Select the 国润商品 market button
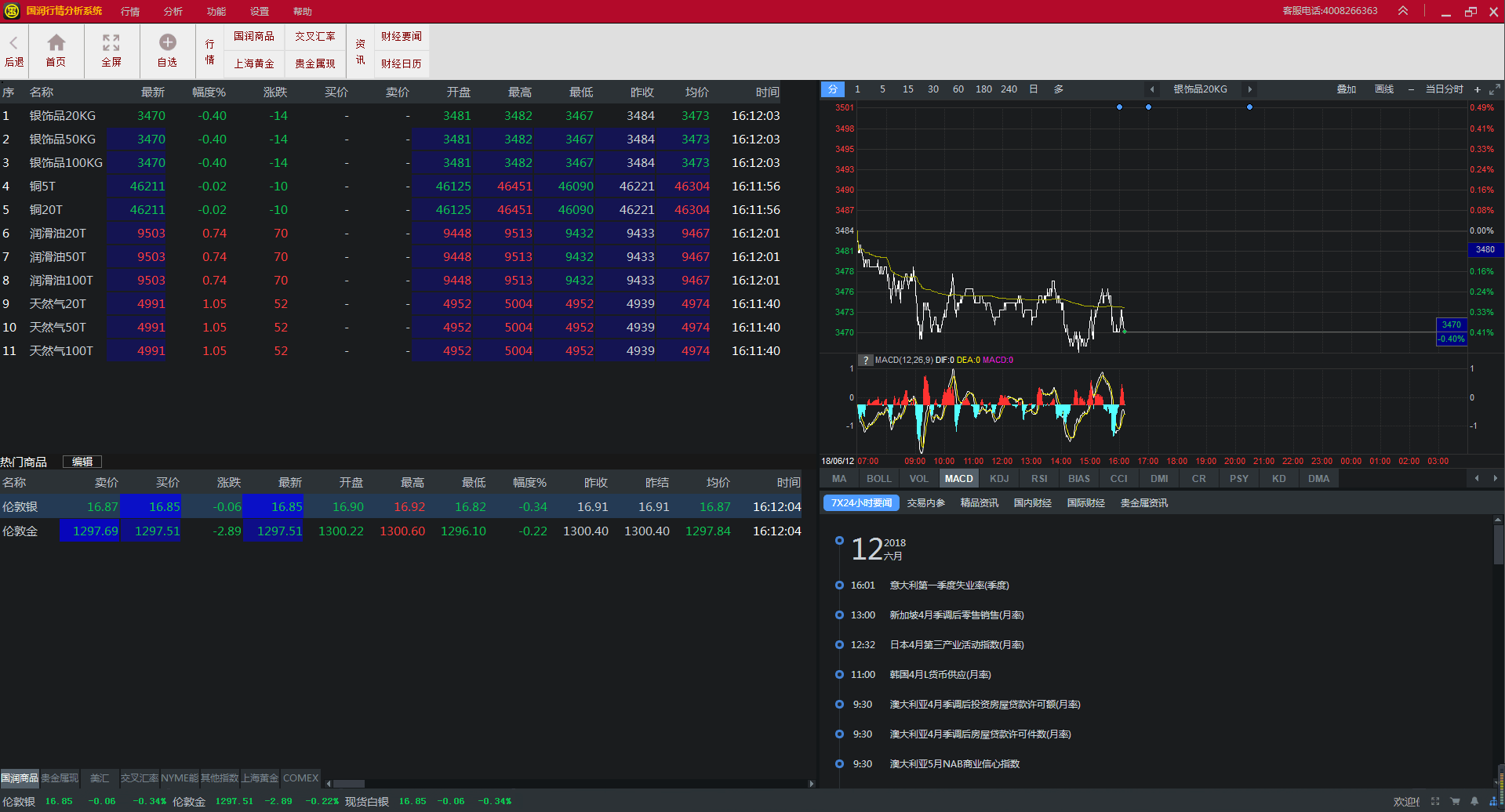The width and height of the screenshot is (1505, 812). tap(254, 37)
